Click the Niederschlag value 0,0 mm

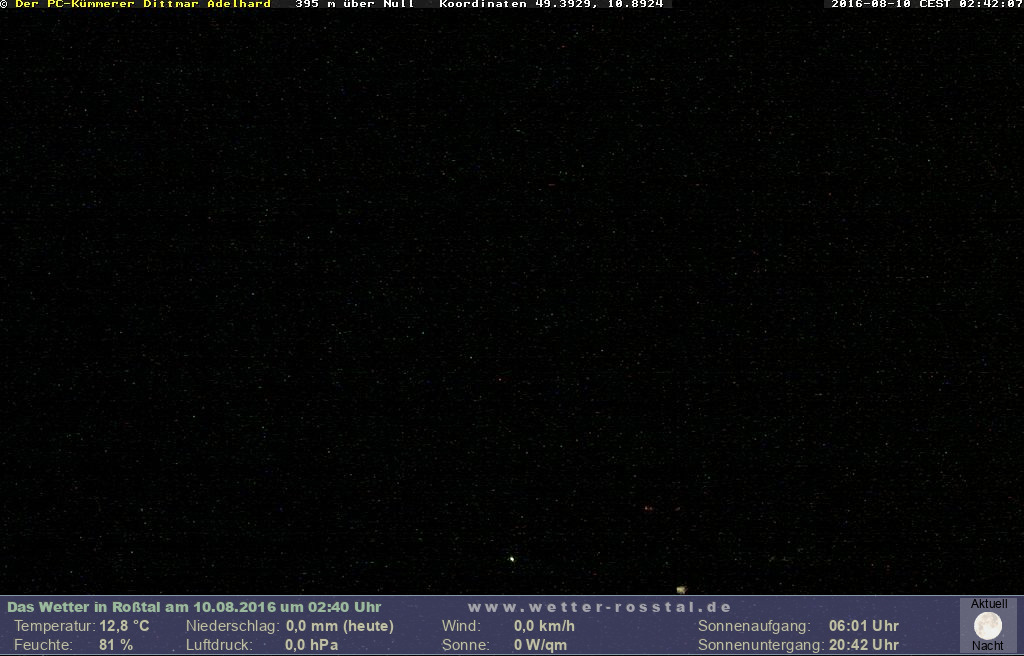coord(339,626)
